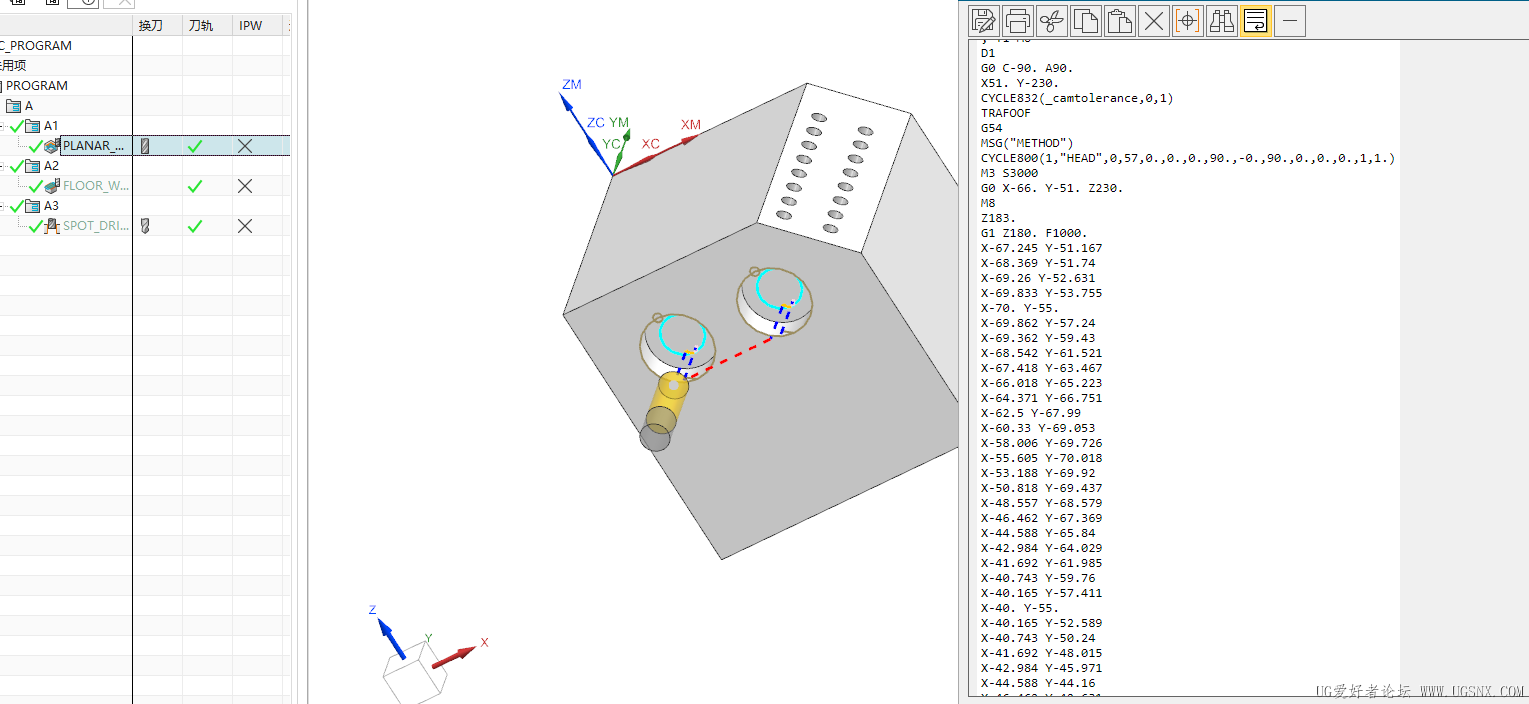1529x704 pixels.
Task: Click the orange bracket crosshair icon
Action: 1188,20
